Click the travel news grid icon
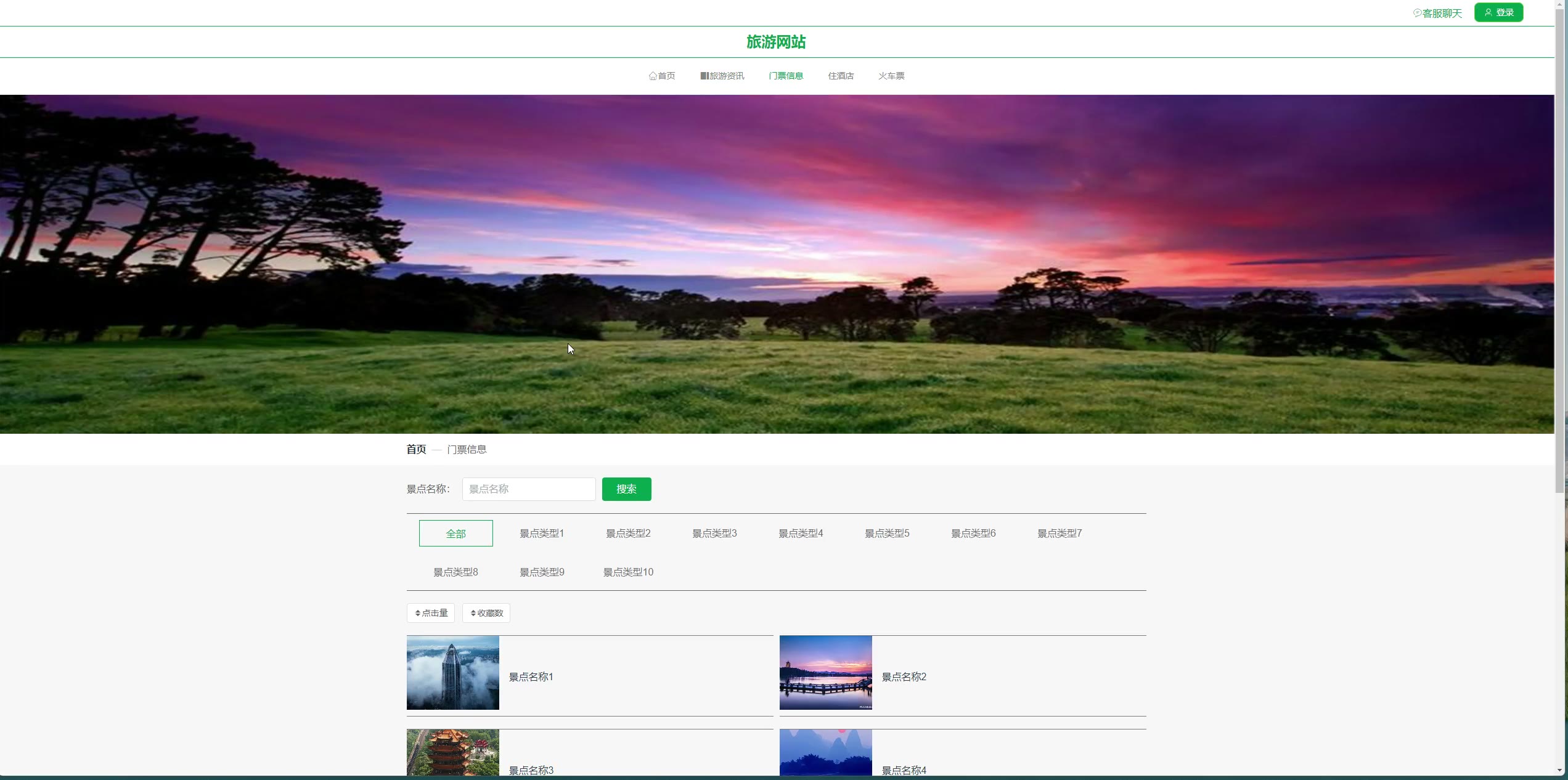Viewport: 1568px width, 780px height. (704, 76)
